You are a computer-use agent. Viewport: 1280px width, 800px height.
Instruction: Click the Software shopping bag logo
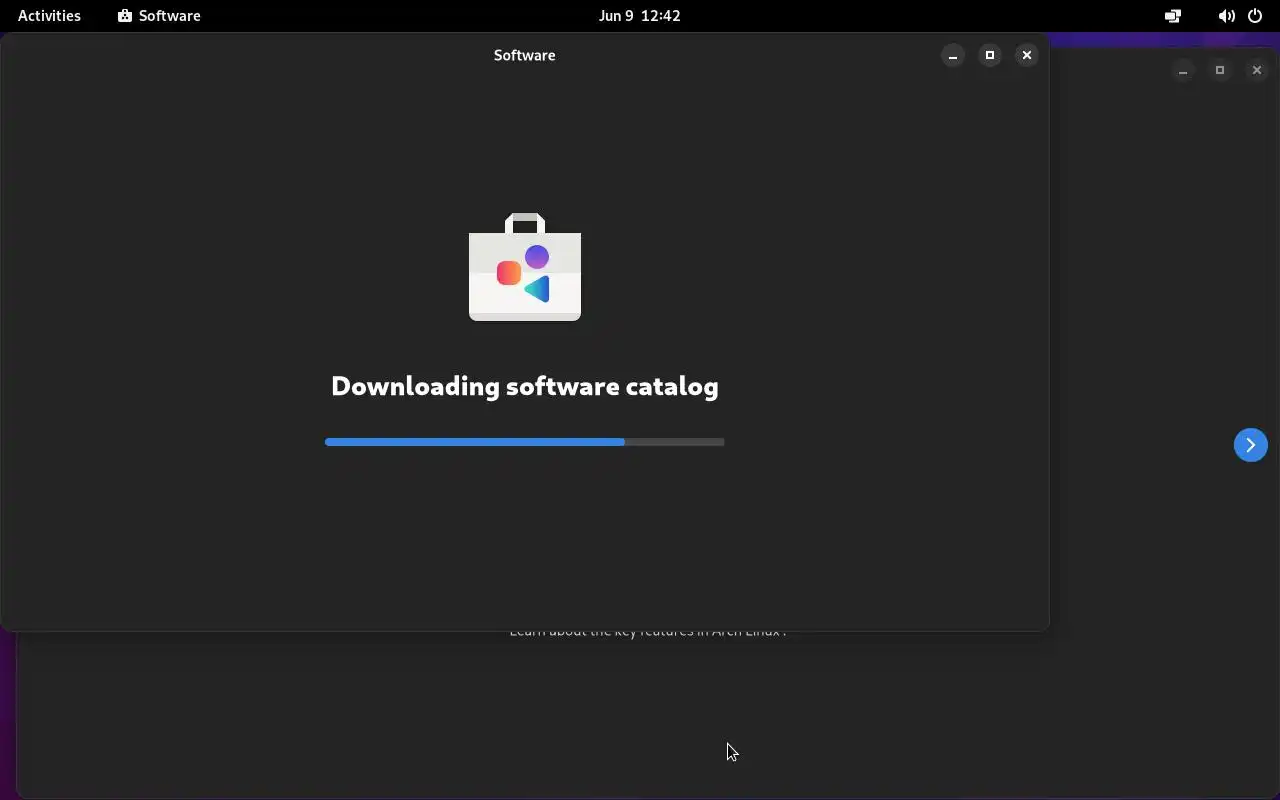point(525,267)
